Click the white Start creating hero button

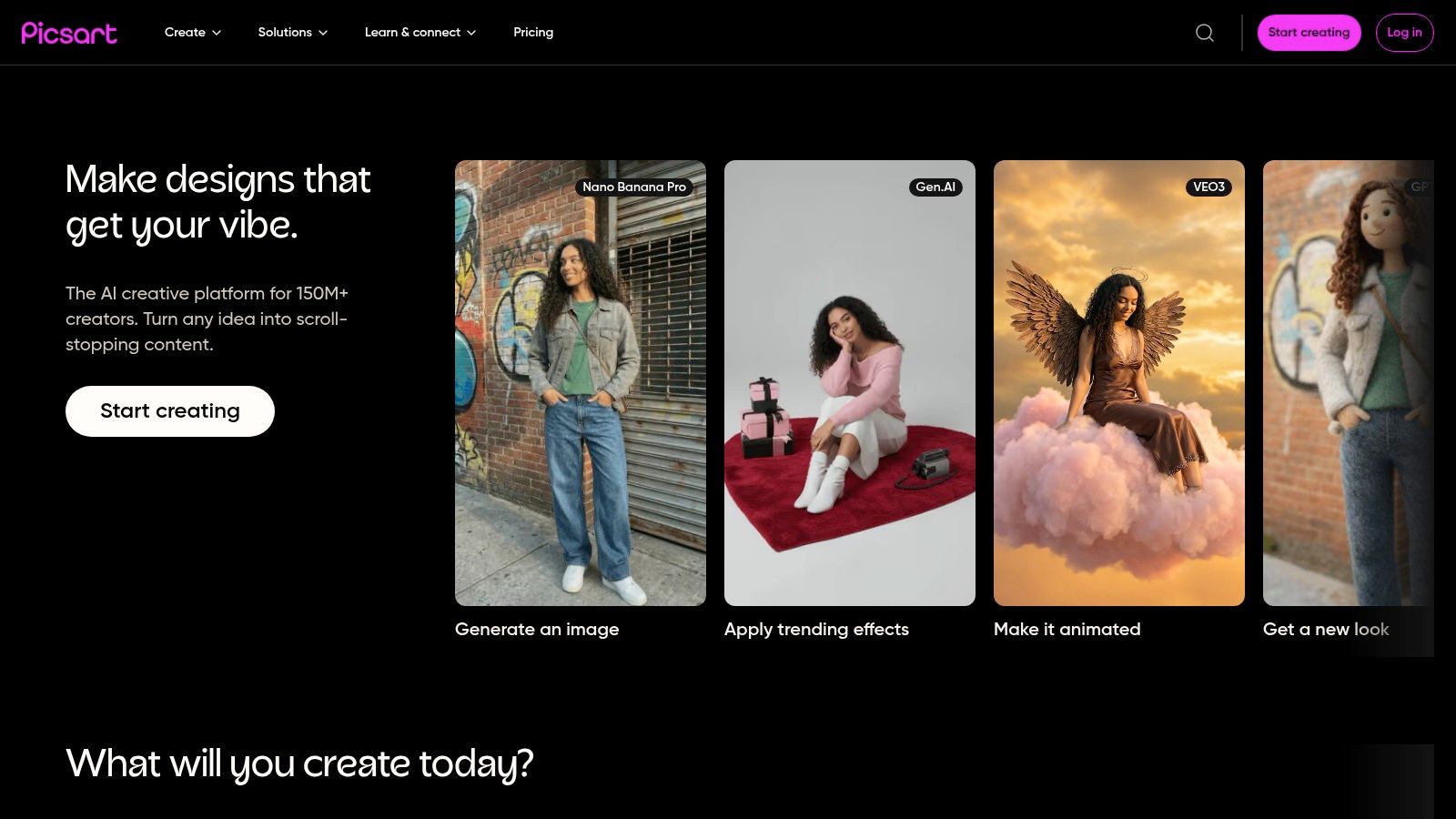point(170,411)
